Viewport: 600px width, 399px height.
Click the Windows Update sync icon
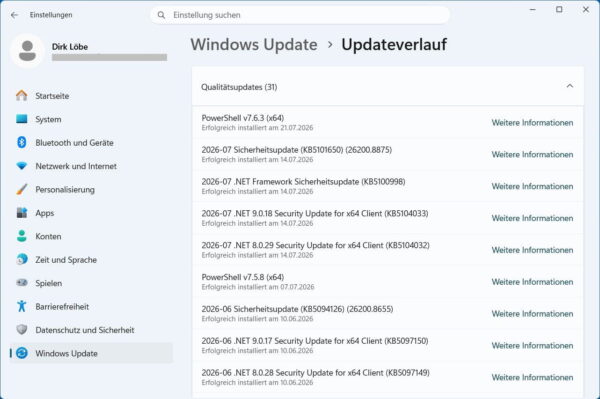[22, 353]
